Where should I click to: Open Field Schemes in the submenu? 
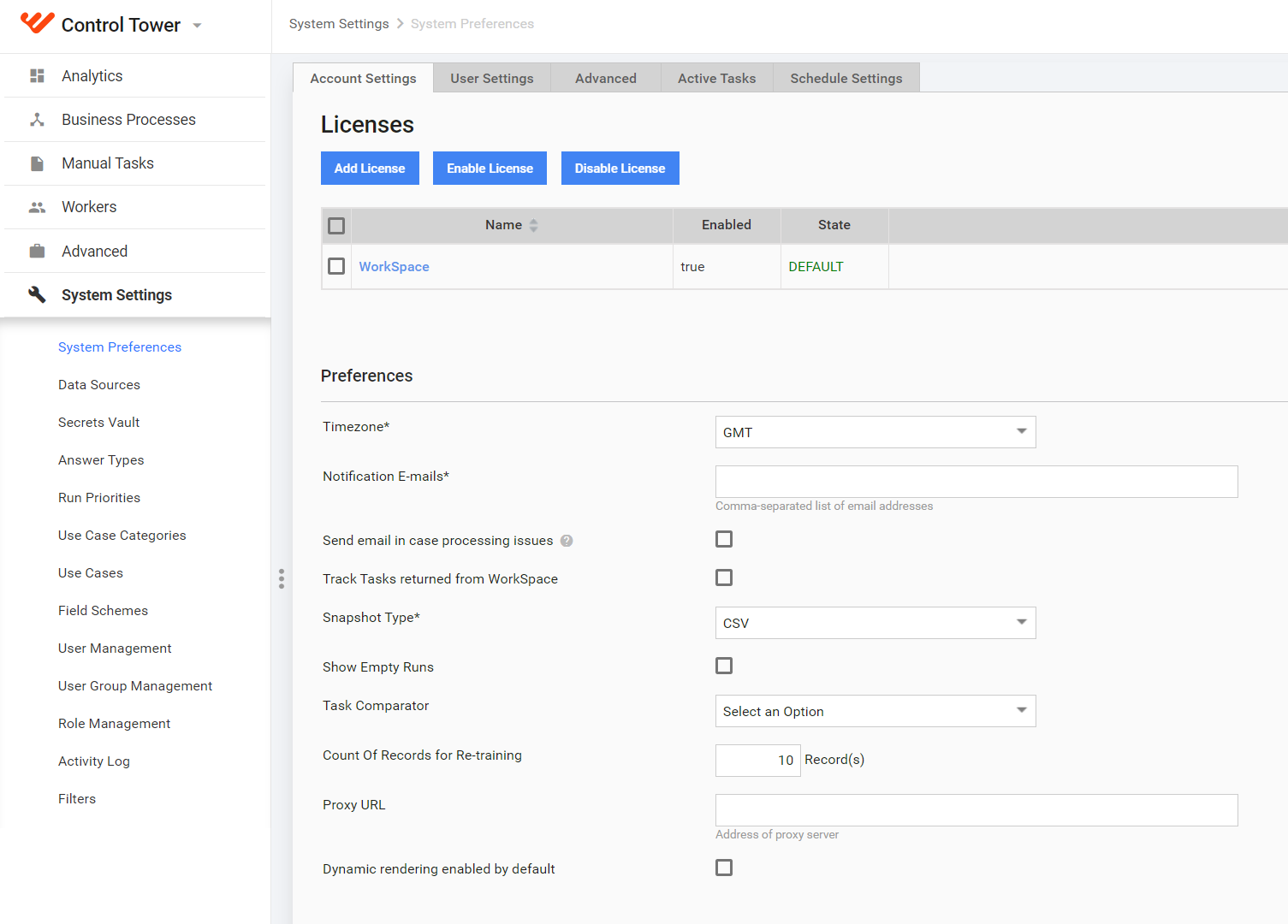point(104,611)
